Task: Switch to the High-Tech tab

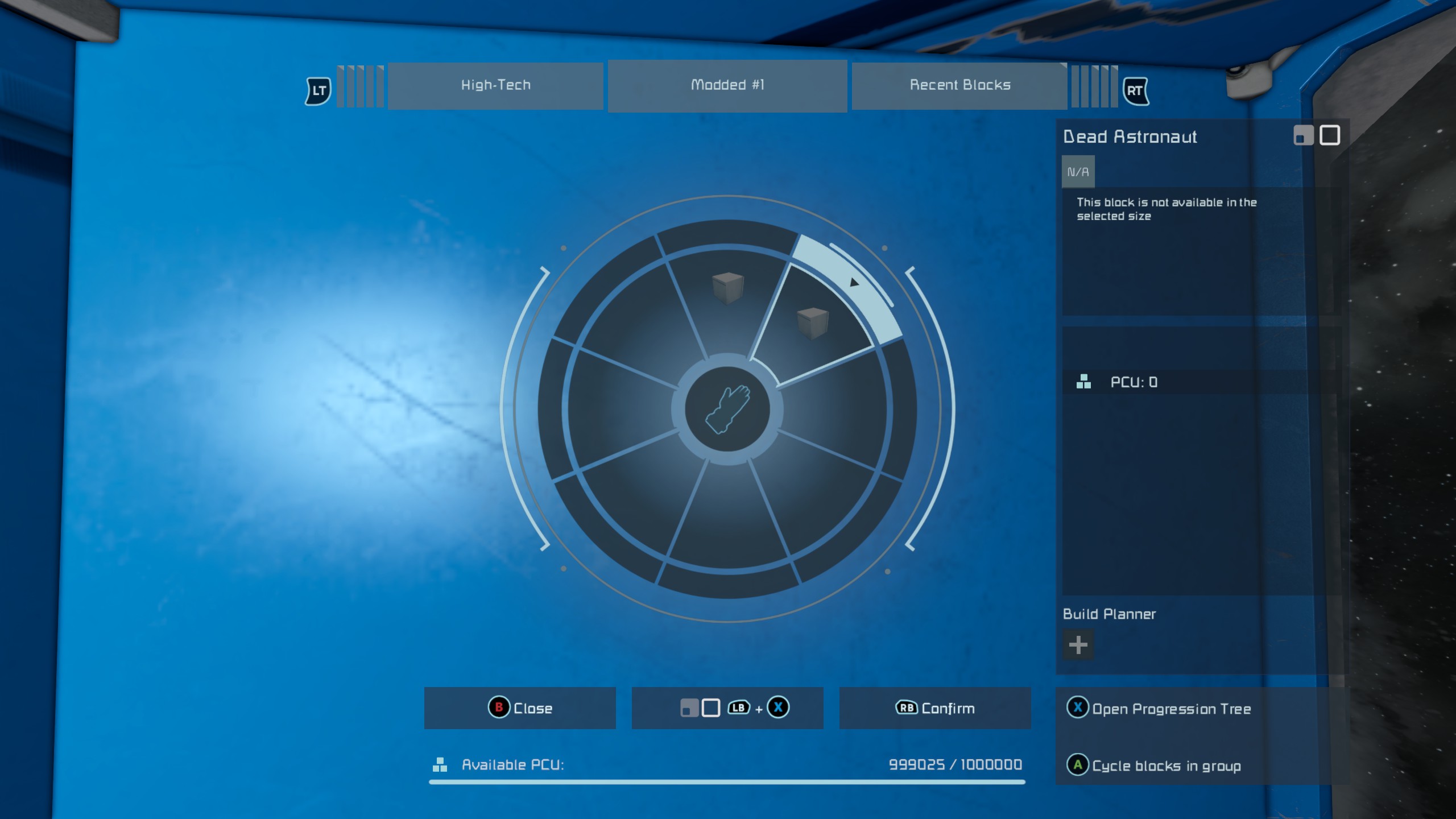Action: pyautogui.click(x=495, y=85)
